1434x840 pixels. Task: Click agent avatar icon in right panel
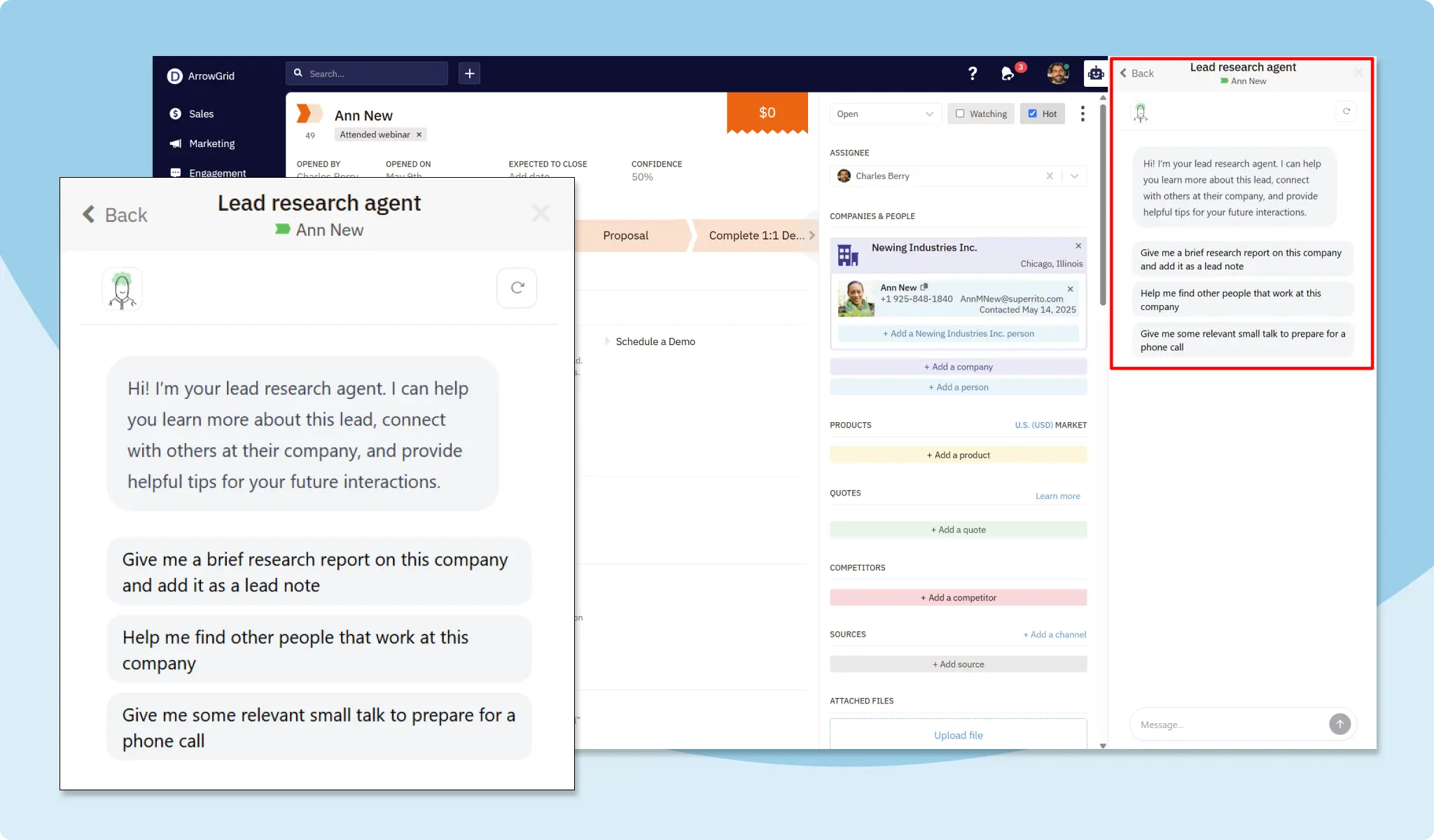(x=1141, y=112)
